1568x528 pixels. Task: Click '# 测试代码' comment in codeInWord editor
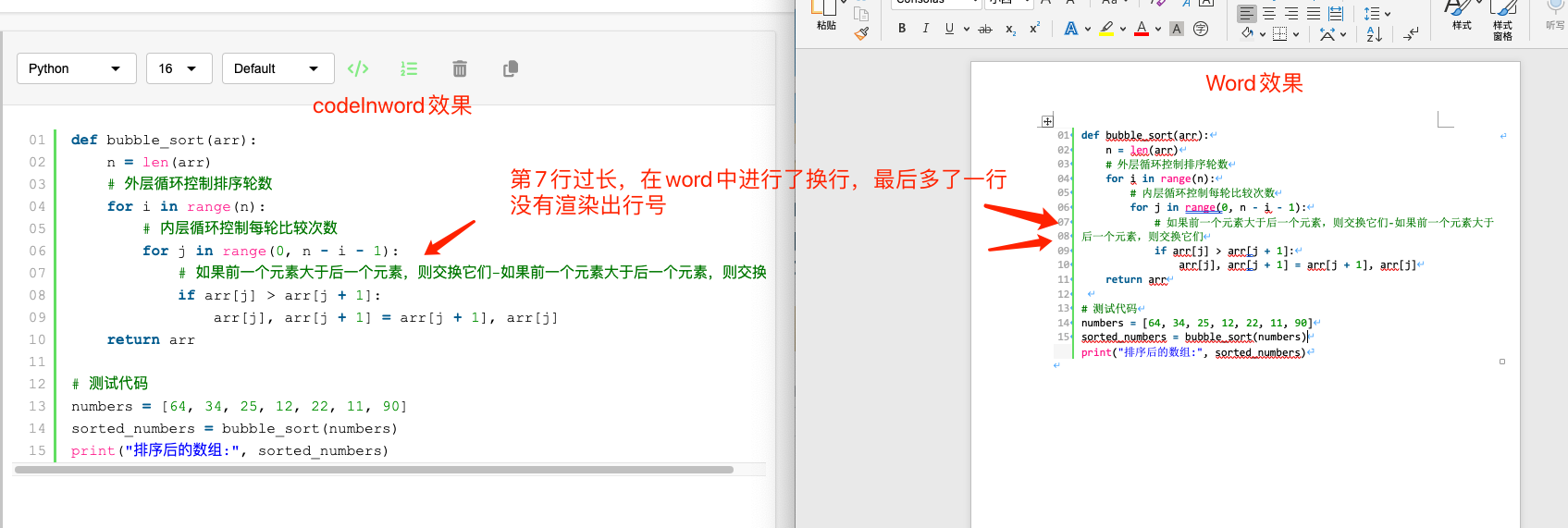(x=109, y=384)
